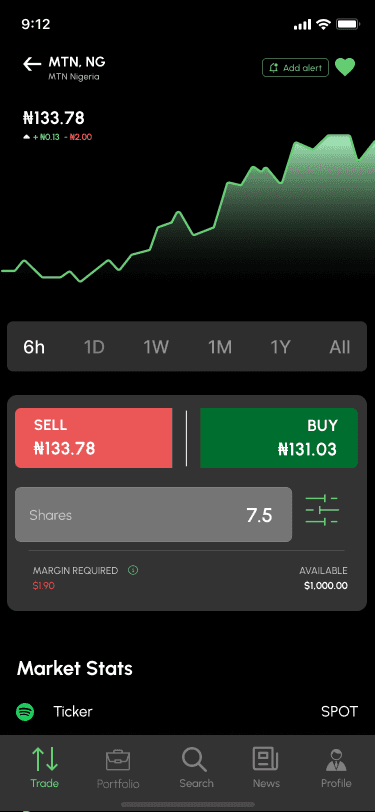Open the News tab icon
375x812 pixels.
[266, 767]
